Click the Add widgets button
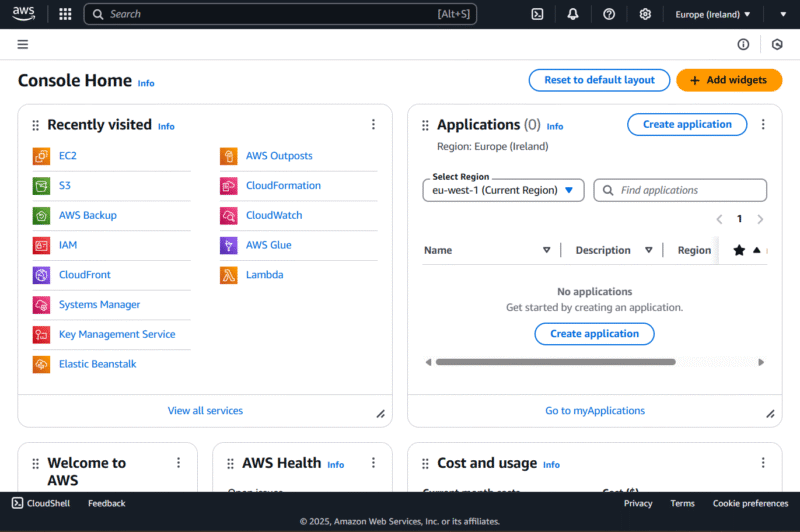Image resolution: width=800 pixels, height=532 pixels. (729, 80)
